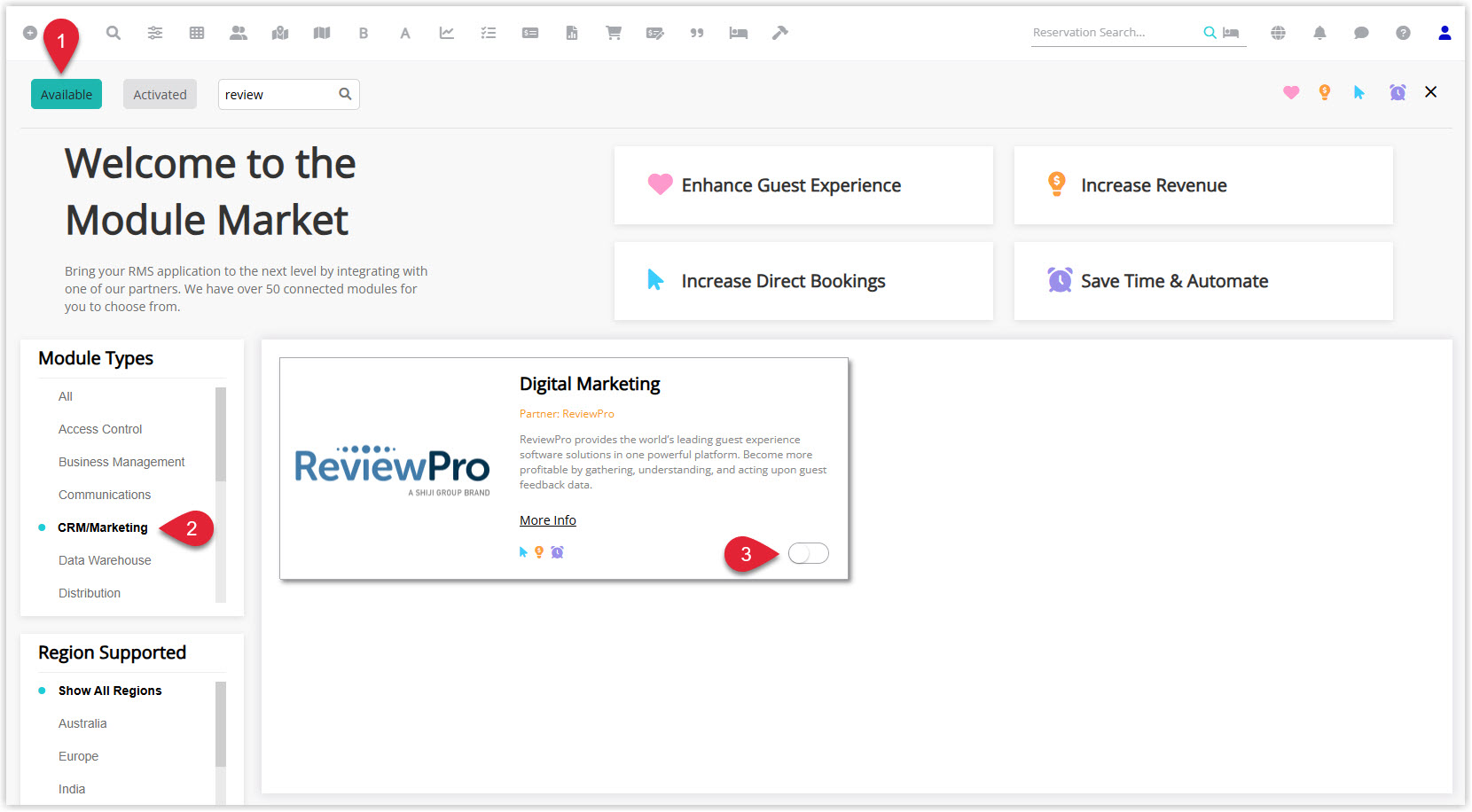Image resolution: width=1472 pixels, height=812 pixels.
Task: Select Business Management module type
Action: tap(121, 462)
